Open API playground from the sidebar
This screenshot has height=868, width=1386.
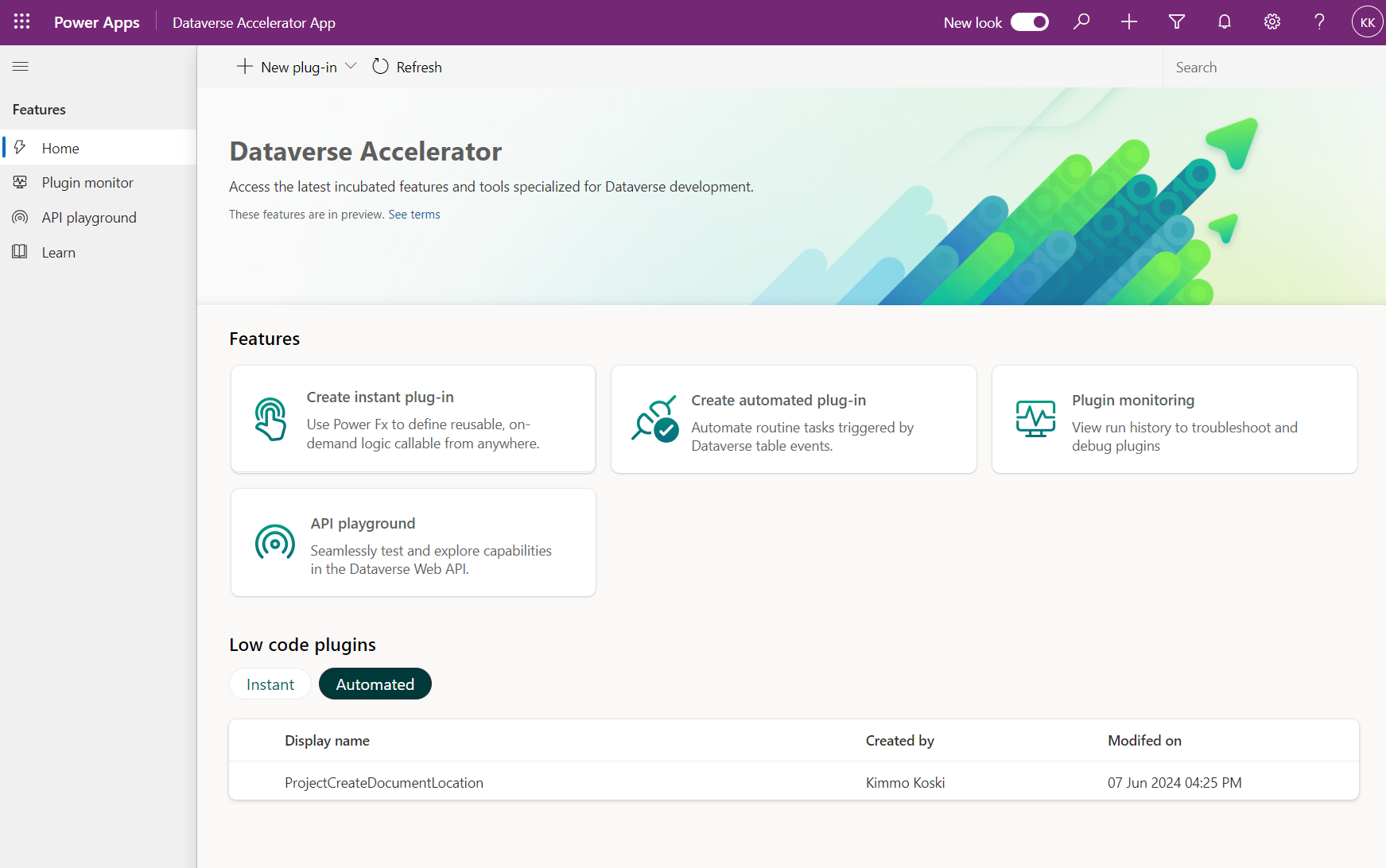click(x=98, y=218)
